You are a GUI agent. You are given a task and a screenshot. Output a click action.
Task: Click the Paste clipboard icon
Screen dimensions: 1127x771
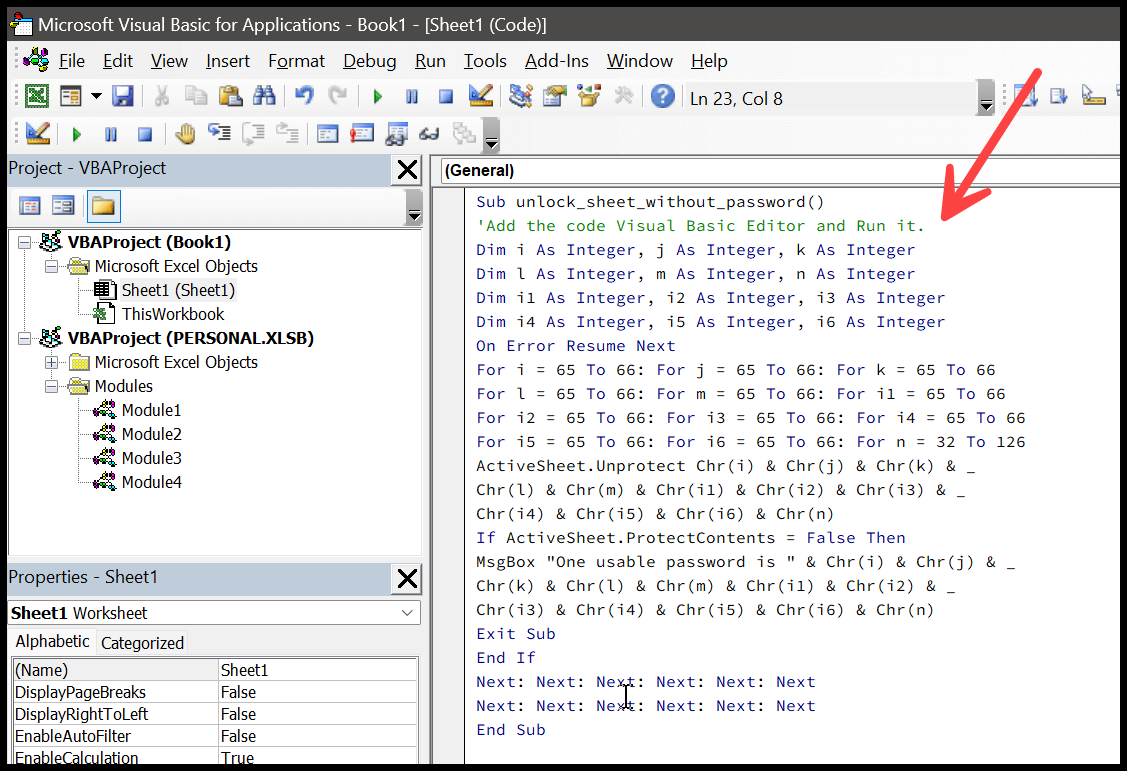click(x=230, y=96)
